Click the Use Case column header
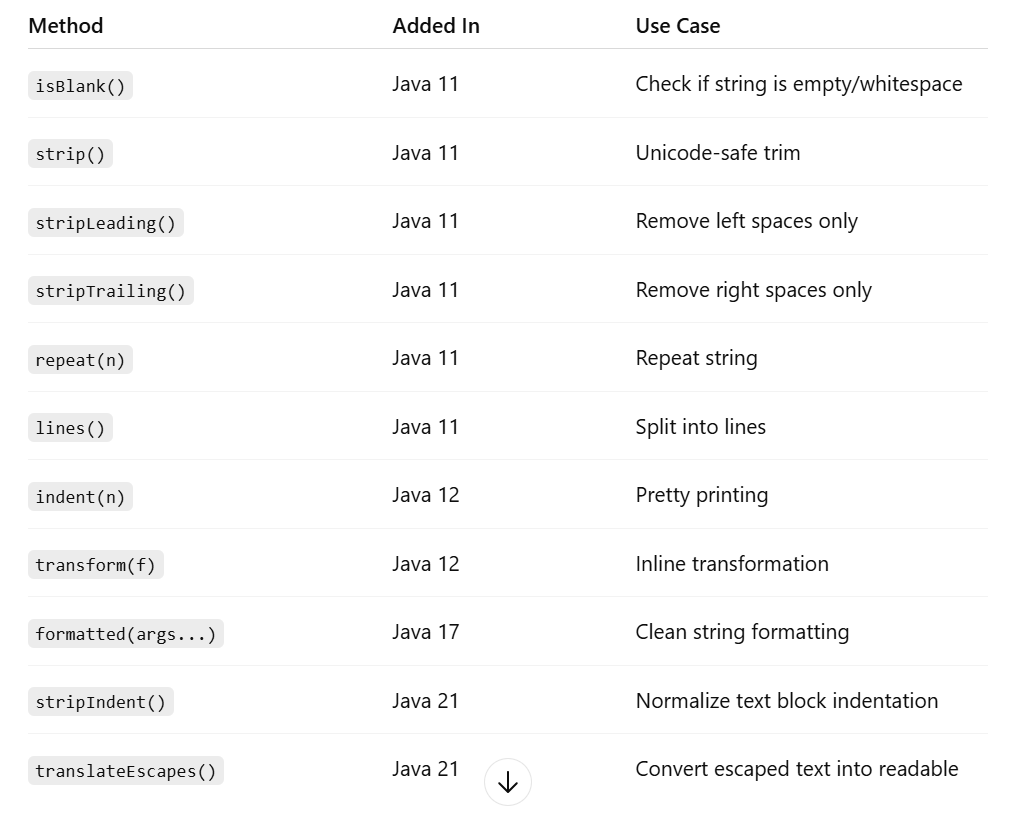The image size is (1014, 814). click(x=678, y=26)
